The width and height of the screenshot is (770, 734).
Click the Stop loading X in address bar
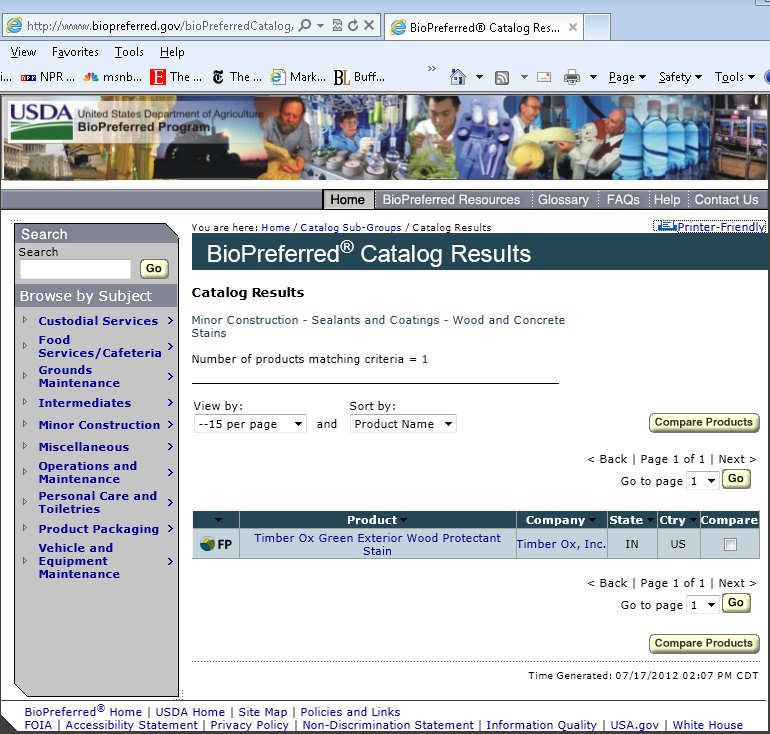pos(369,25)
